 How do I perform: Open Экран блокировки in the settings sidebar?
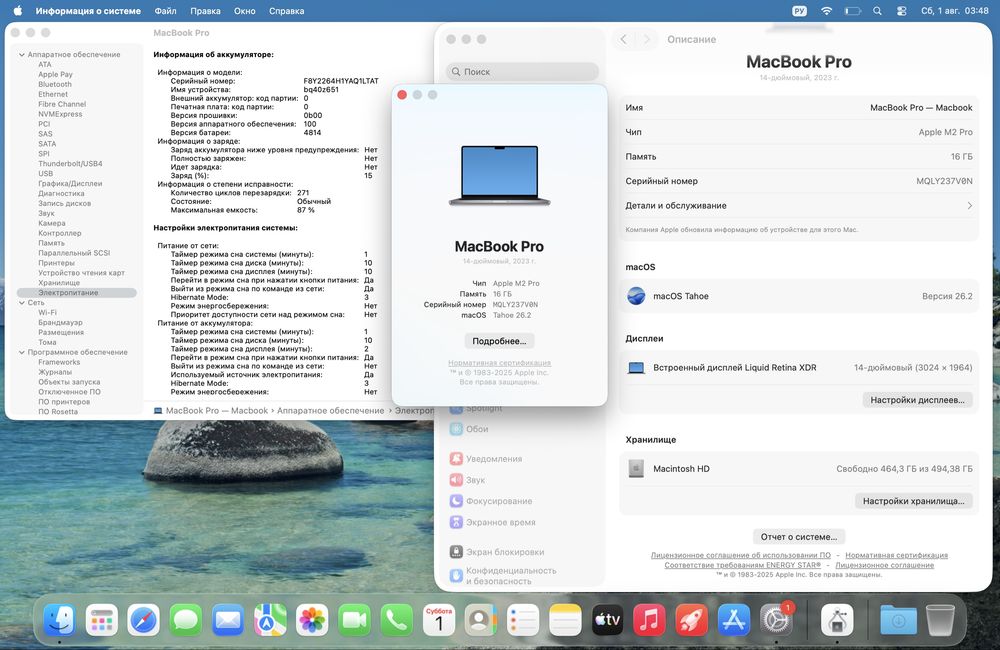[x=497, y=552]
